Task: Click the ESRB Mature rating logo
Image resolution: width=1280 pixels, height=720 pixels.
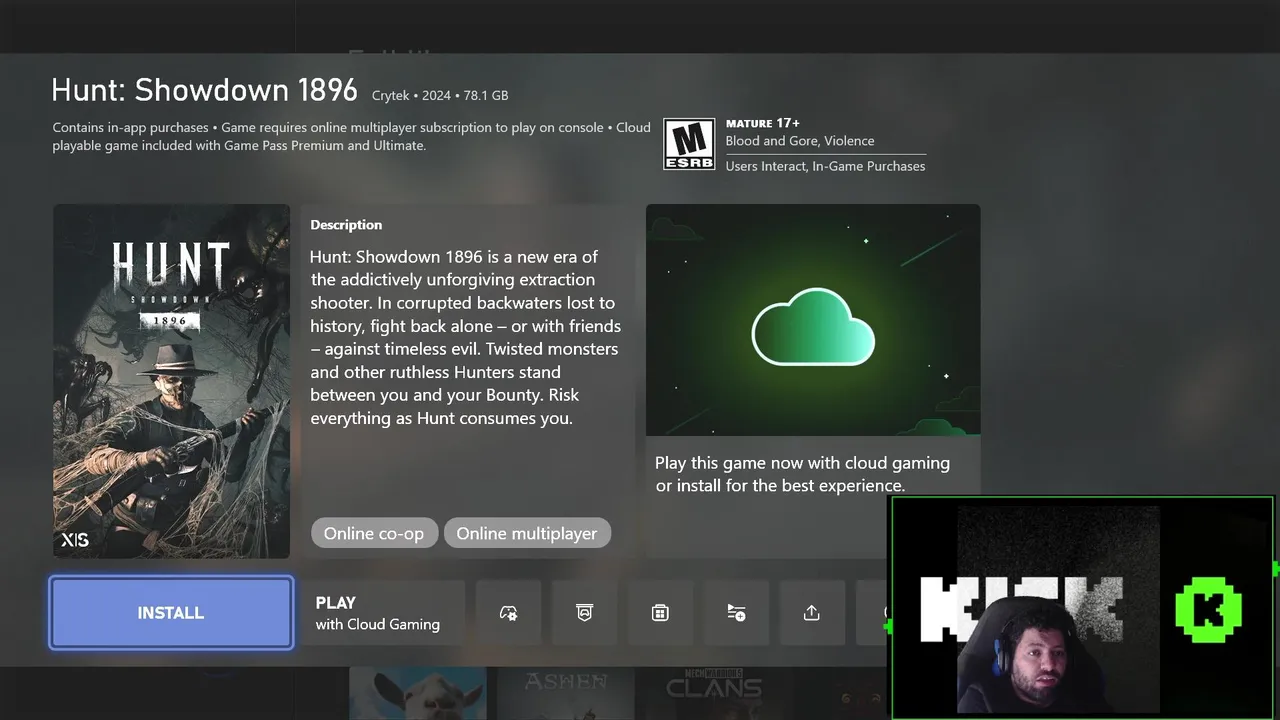Action: [x=689, y=145]
